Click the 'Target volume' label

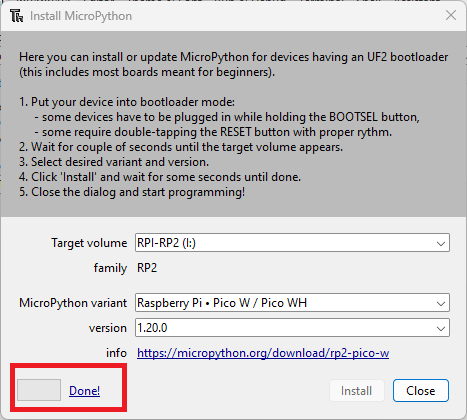click(89, 243)
